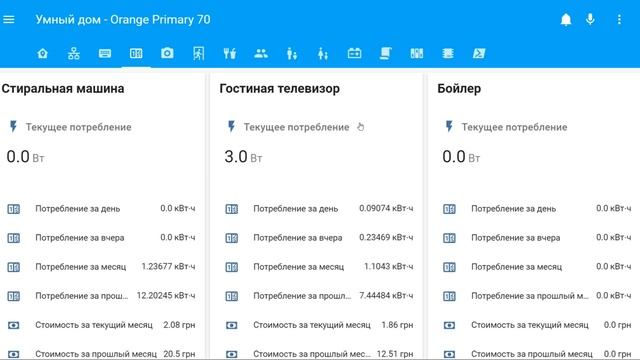Click the Бойлер card title
The image size is (640, 360).
pos(459,89)
